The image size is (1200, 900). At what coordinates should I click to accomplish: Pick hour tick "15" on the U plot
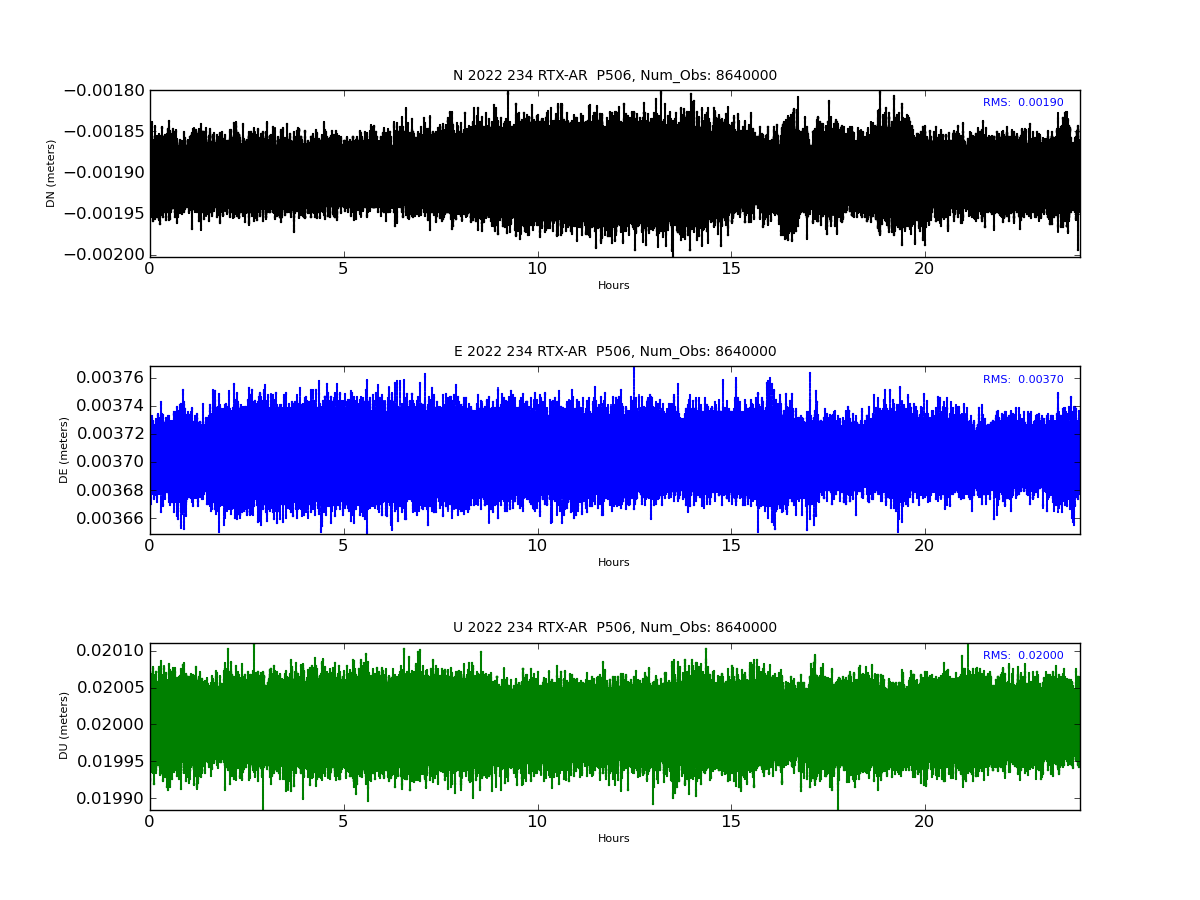tap(731, 822)
